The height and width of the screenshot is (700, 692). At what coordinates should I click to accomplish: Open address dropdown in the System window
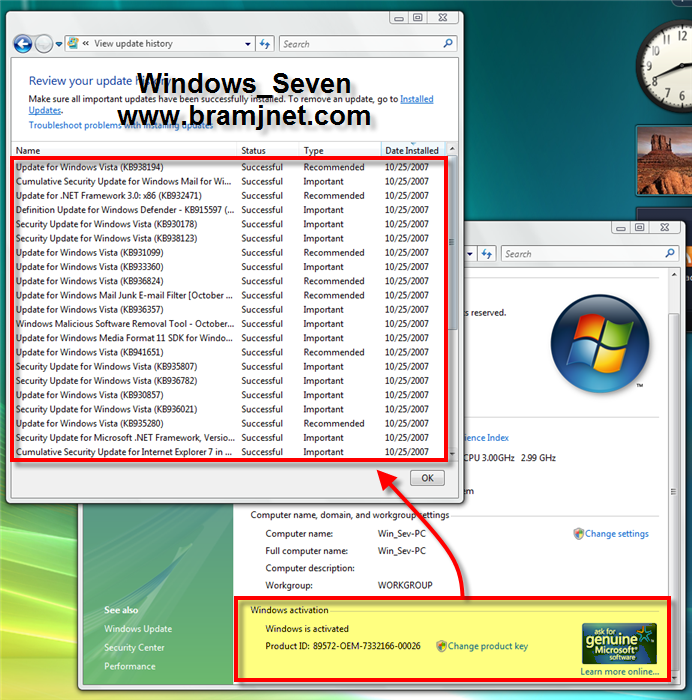click(470, 254)
